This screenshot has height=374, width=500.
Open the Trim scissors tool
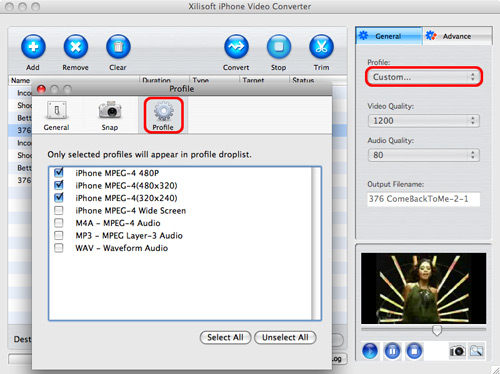point(321,47)
